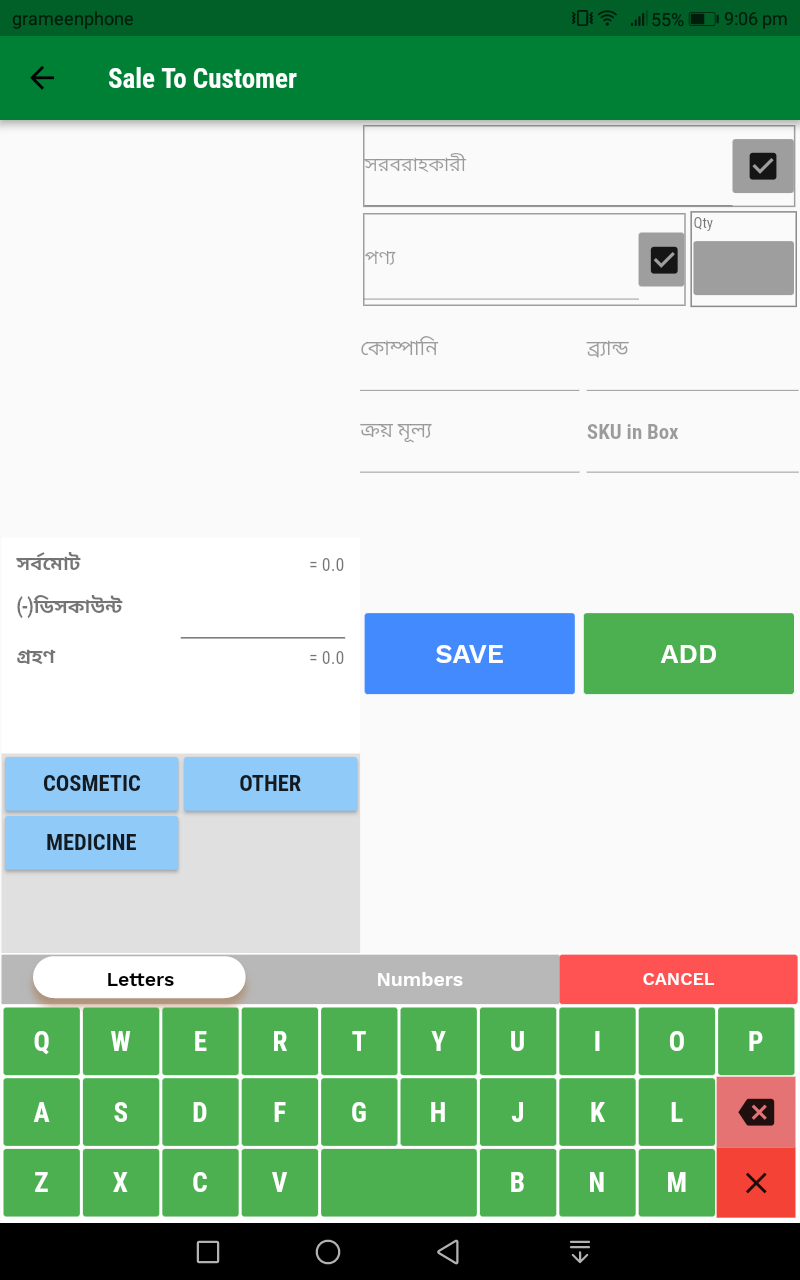The image size is (800, 1280).
Task: Tap the backspace key icon
Action: [756, 1112]
